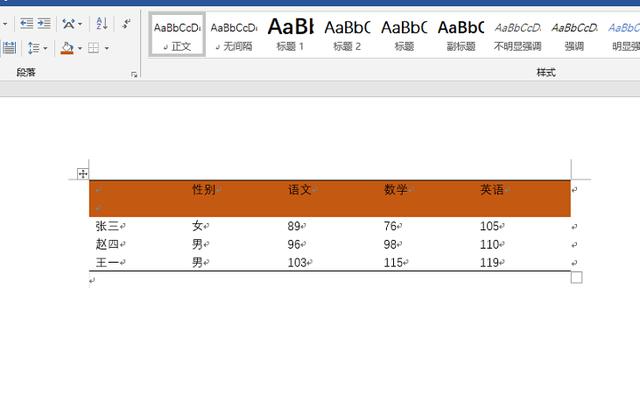Viewport: 640px width, 415px height.
Task: Click the score 96 cell
Action: click(294, 244)
